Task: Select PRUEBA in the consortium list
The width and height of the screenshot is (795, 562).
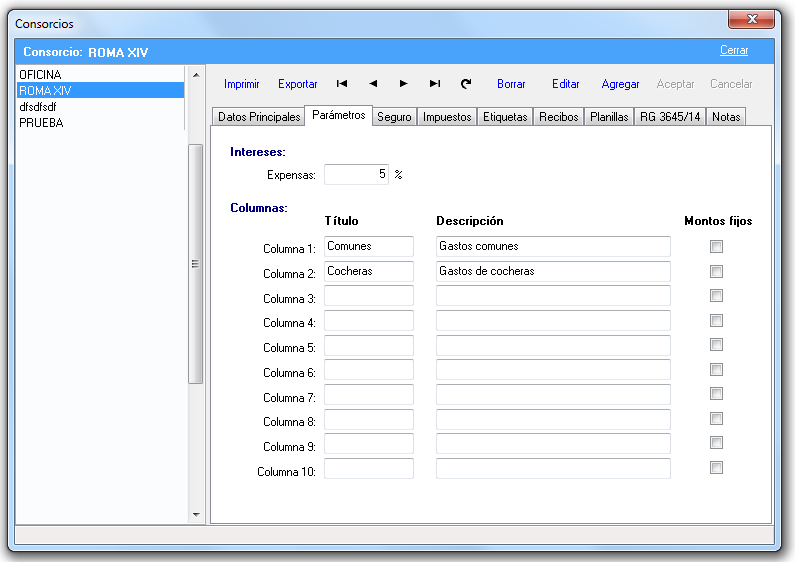Action: (41, 123)
